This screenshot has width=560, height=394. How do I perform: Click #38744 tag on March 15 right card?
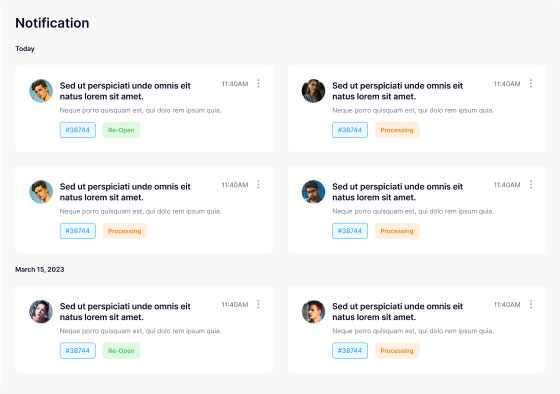tap(350, 351)
